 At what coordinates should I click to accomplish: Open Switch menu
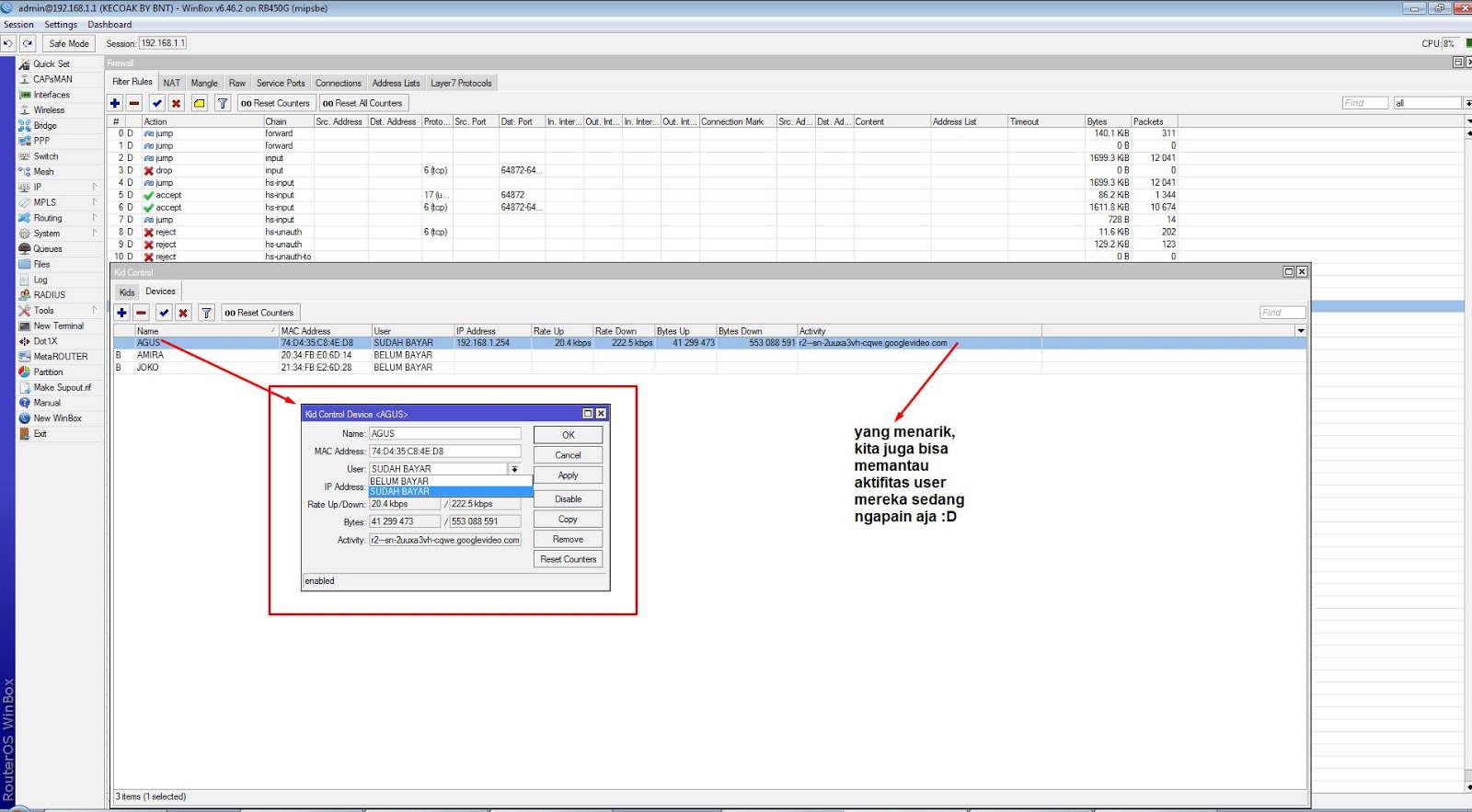(45, 156)
